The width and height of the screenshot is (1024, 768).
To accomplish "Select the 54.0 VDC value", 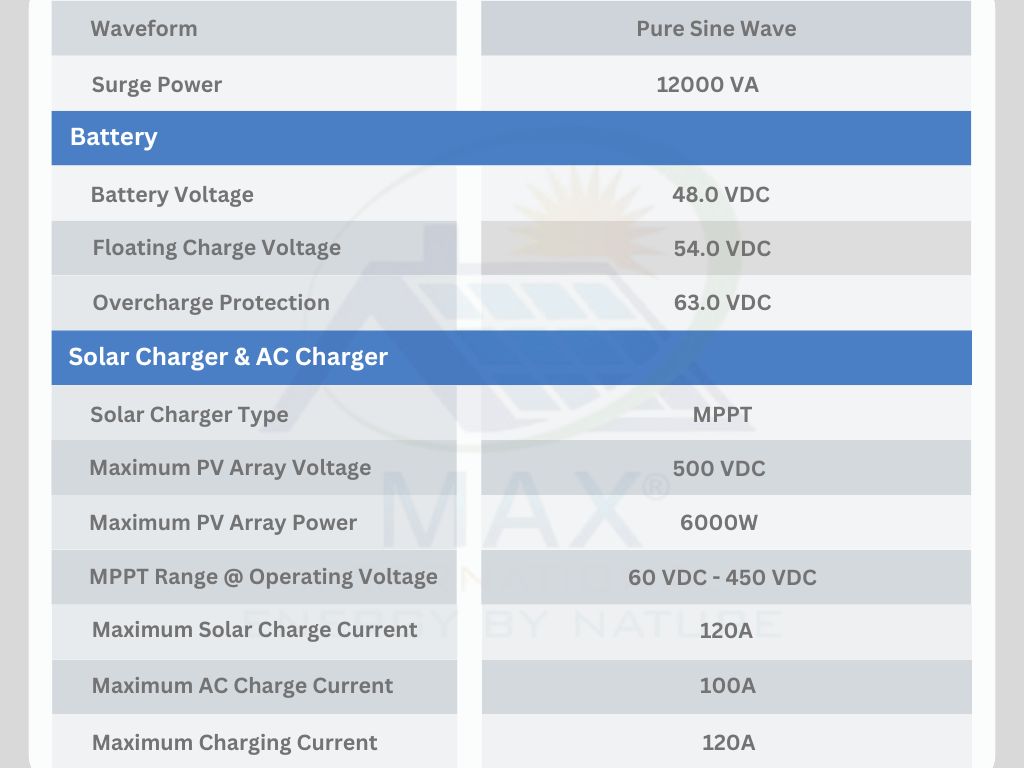I will (x=722, y=248).
